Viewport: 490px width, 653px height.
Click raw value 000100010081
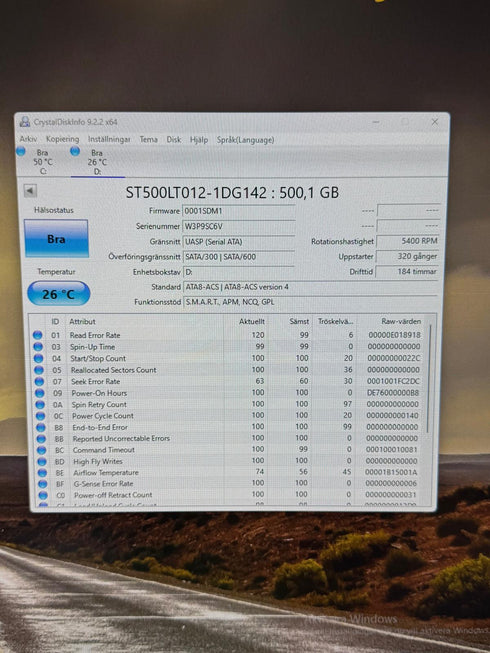(392, 450)
